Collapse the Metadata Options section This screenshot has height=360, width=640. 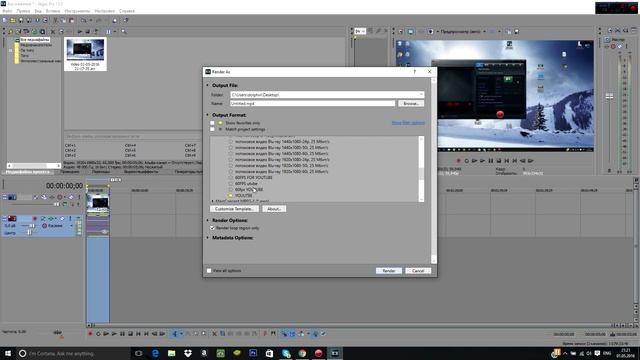coord(207,238)
